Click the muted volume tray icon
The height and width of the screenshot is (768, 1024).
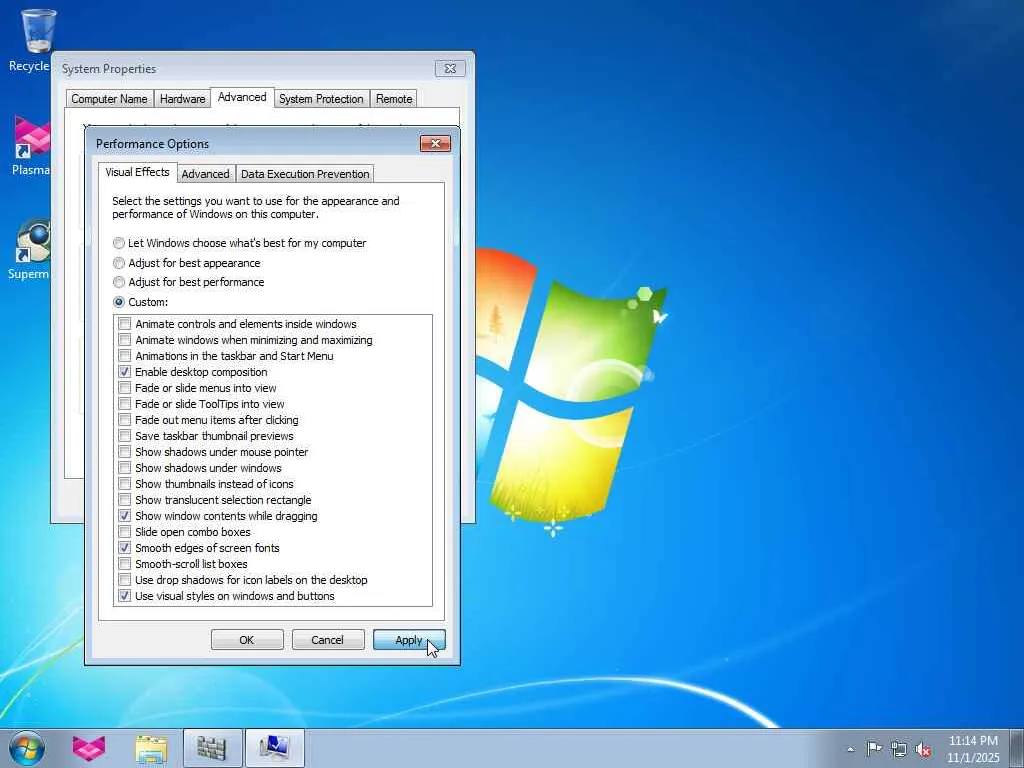pyautogui.click(x=923, y=749)
